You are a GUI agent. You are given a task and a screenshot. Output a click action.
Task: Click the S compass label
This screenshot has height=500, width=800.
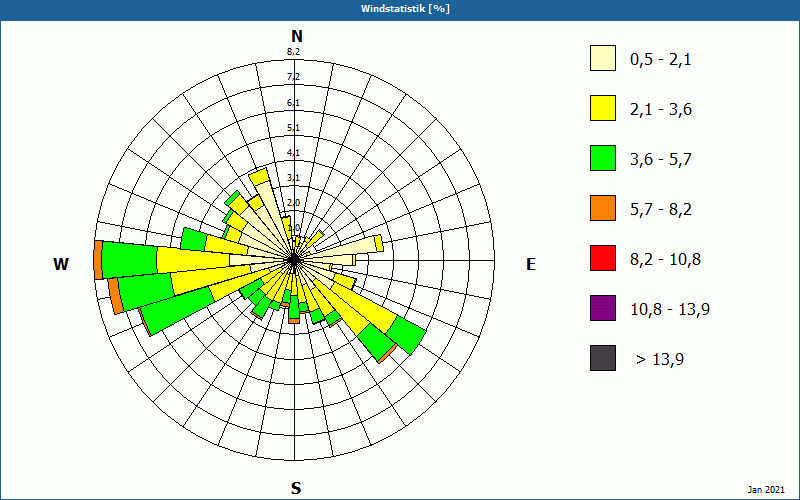296,488
